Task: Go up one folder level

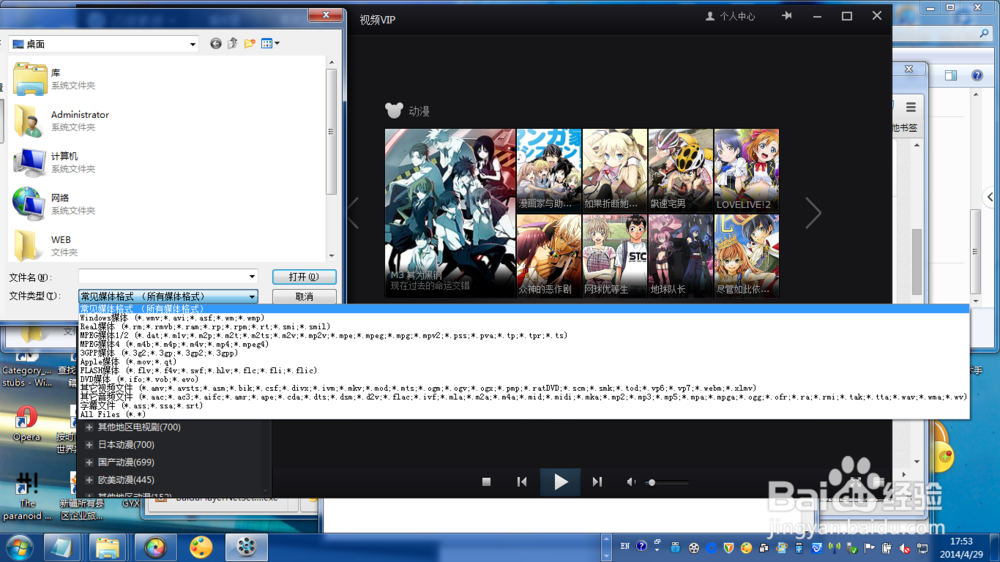Action: [x=233, y=43]
